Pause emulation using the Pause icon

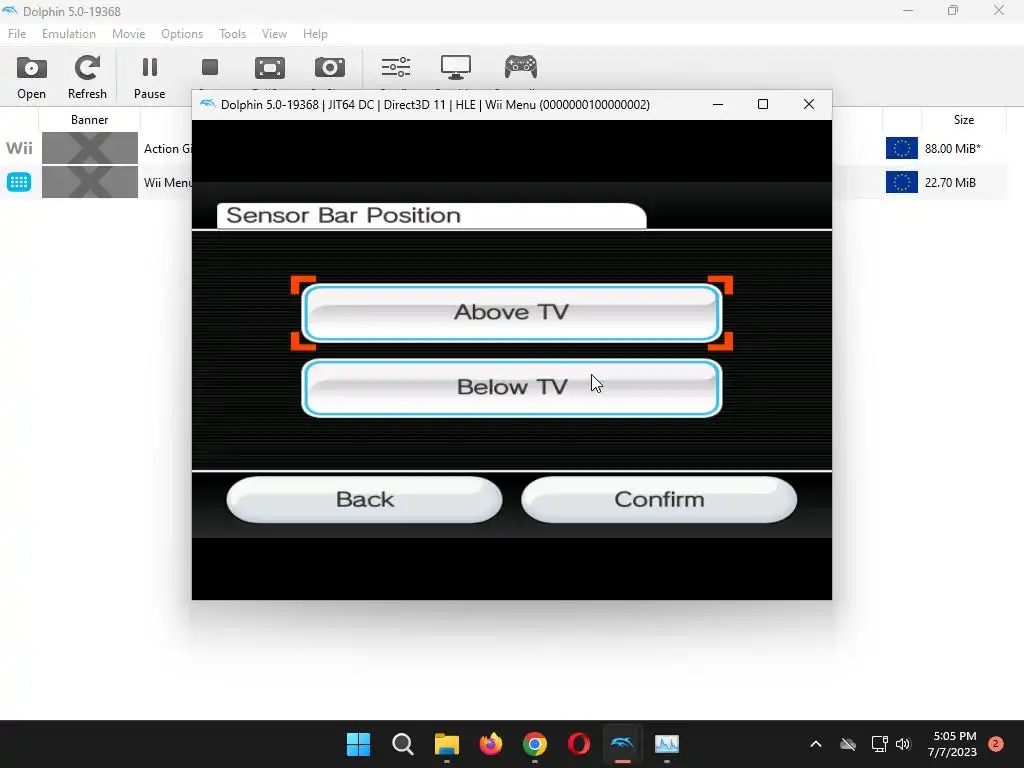pyautogui.click(x=150, y=77)
